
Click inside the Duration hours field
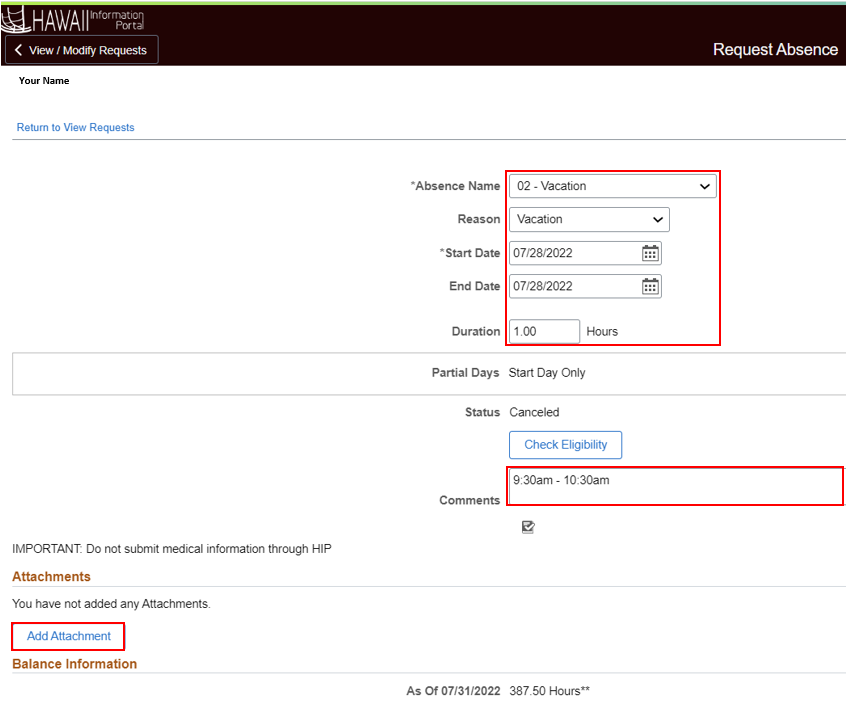point(544,330)
